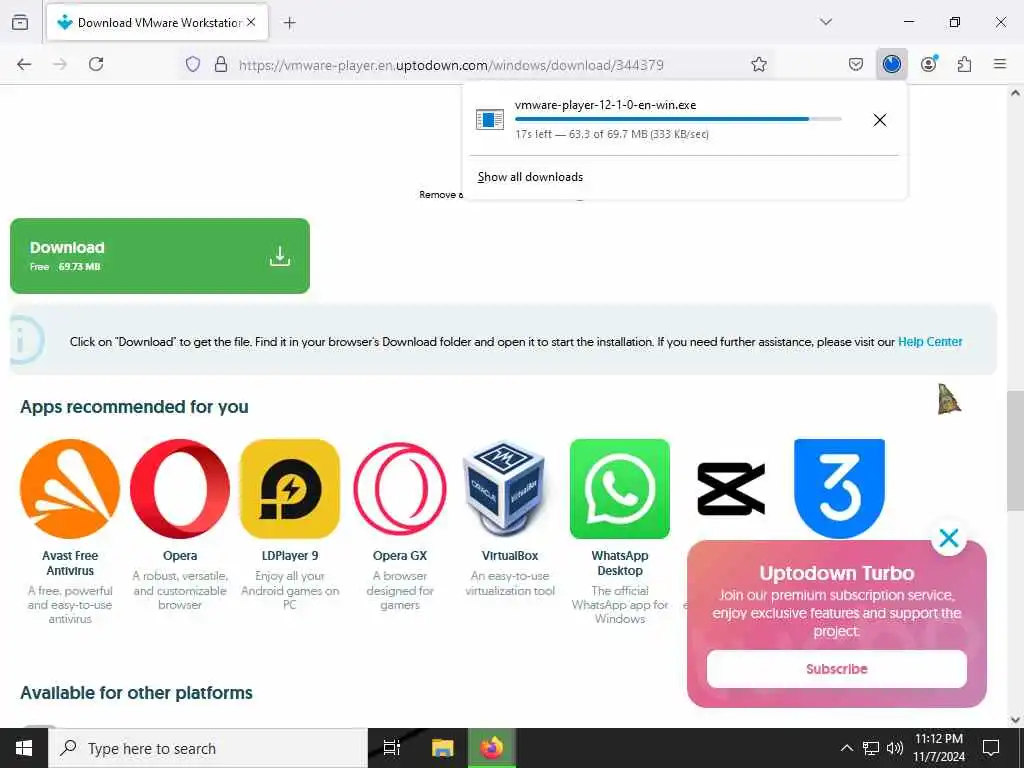Open the Pocket save icon
The image size is (1024, 768).
[x=856, y=64]
